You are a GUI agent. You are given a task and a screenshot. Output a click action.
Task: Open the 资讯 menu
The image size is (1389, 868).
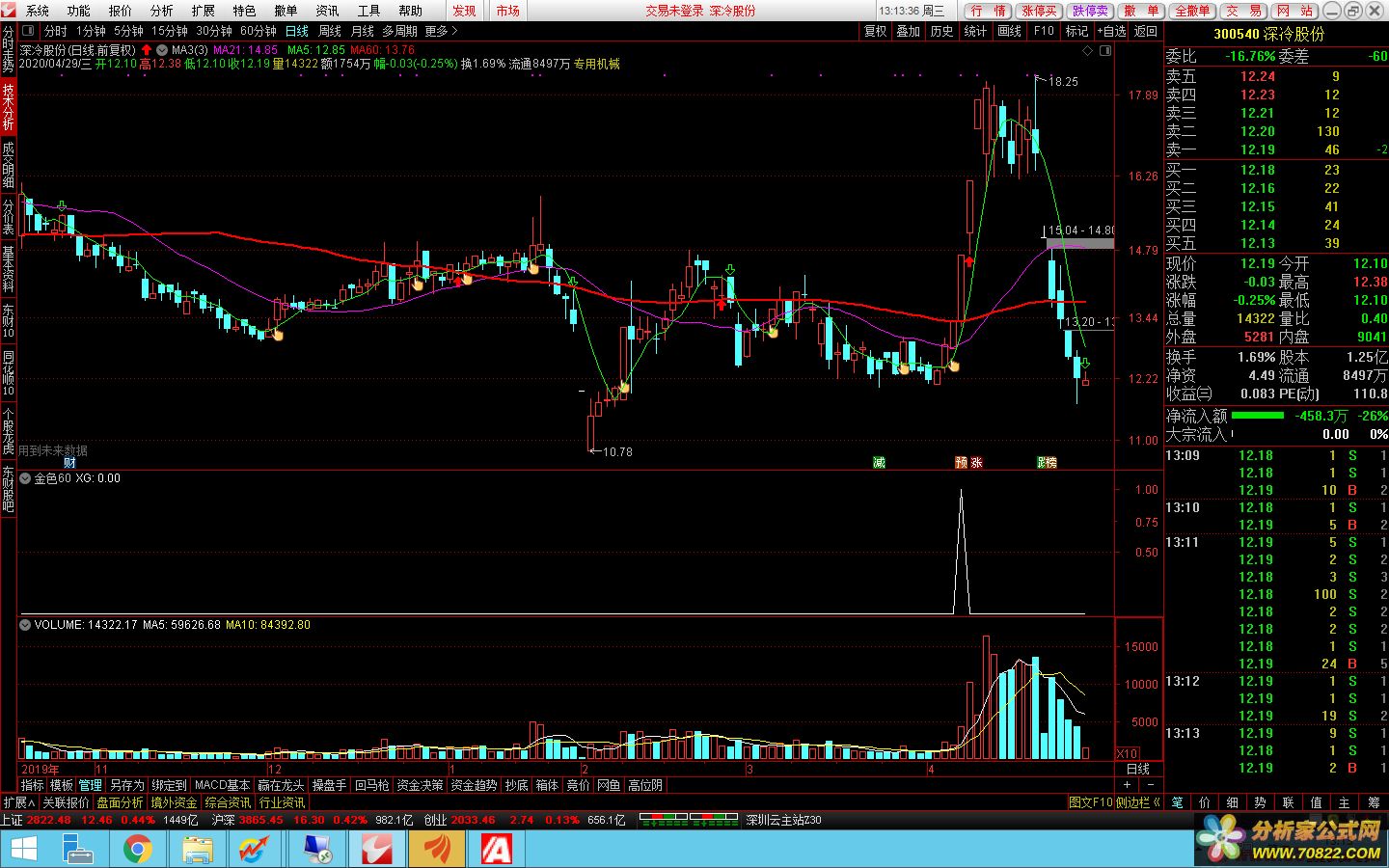(327, 11)
